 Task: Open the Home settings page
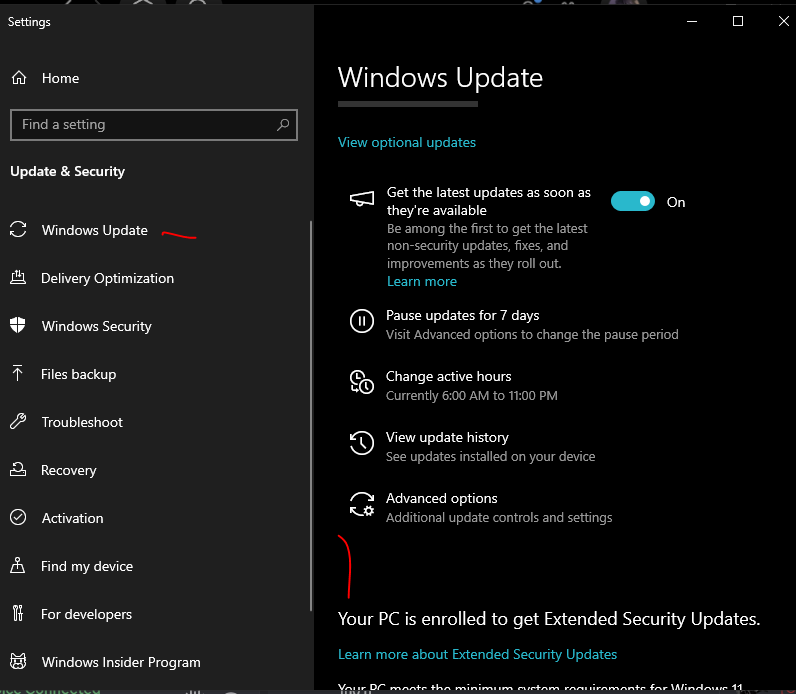pos(60,78)
